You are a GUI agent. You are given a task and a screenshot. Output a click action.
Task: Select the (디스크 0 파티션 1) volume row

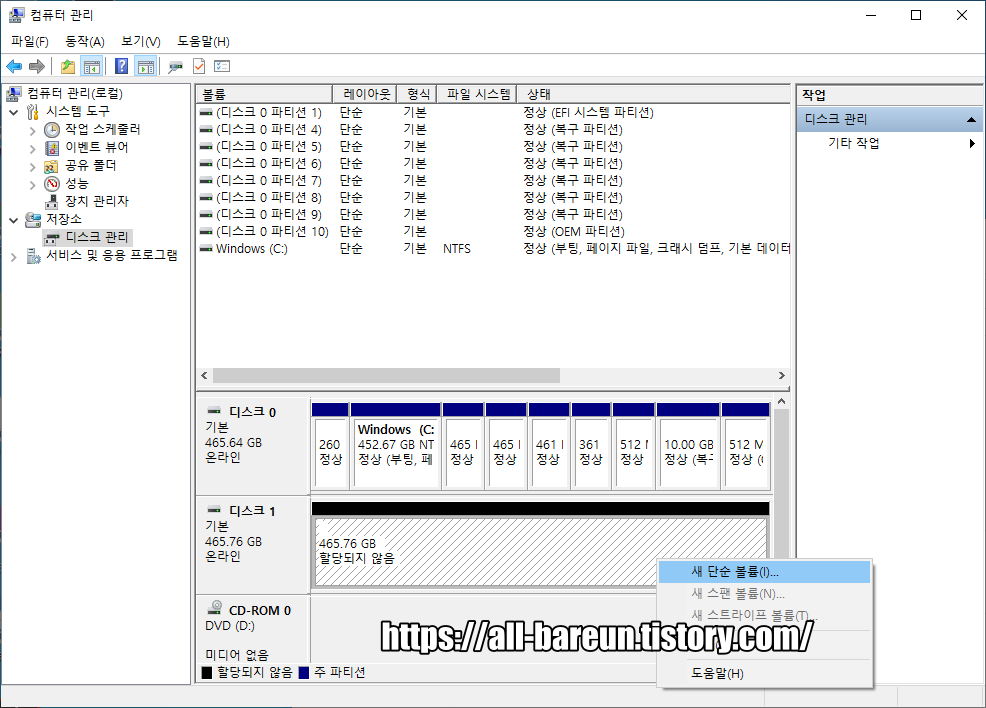click(x=494, y=113)
